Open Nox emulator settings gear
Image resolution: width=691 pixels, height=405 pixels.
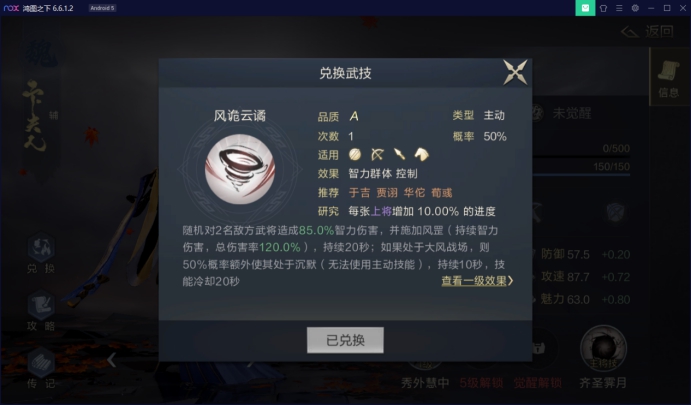(635, 8)
